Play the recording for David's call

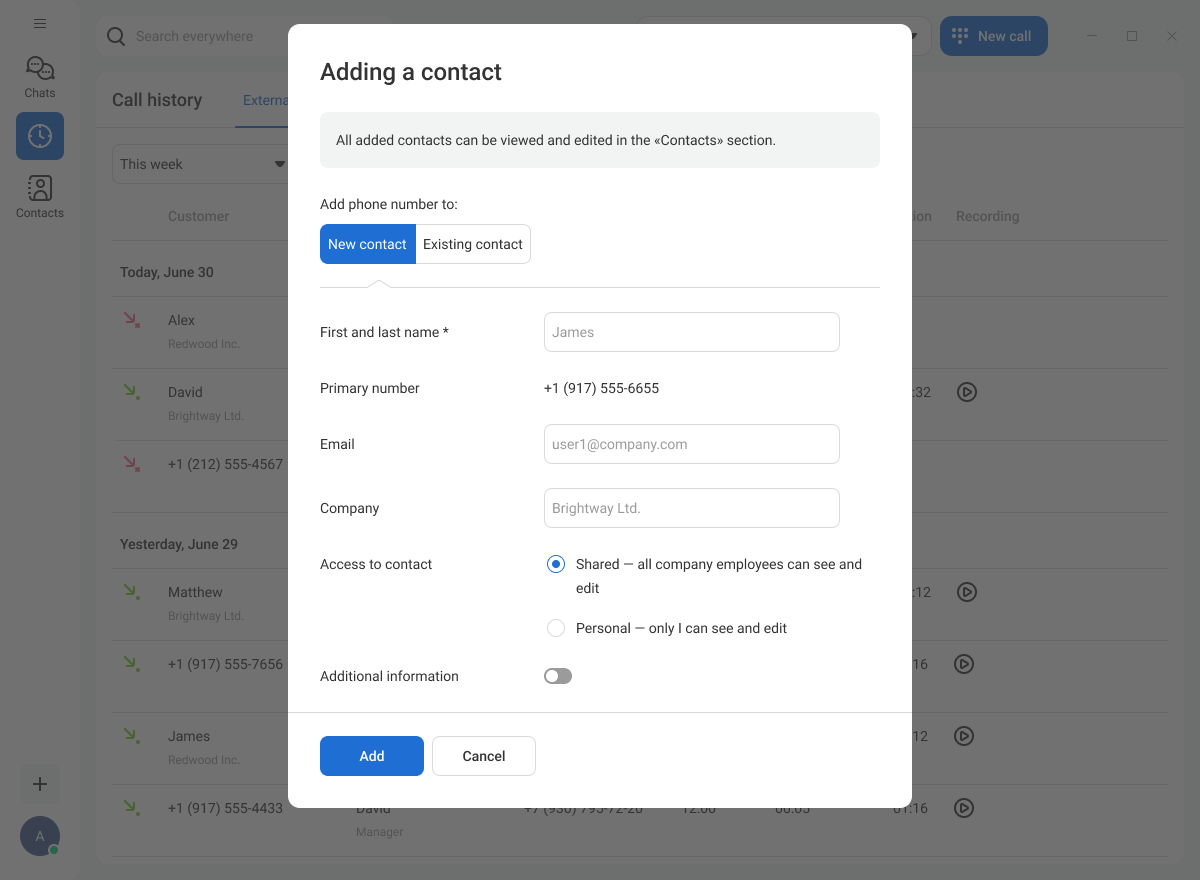[966, 392]
